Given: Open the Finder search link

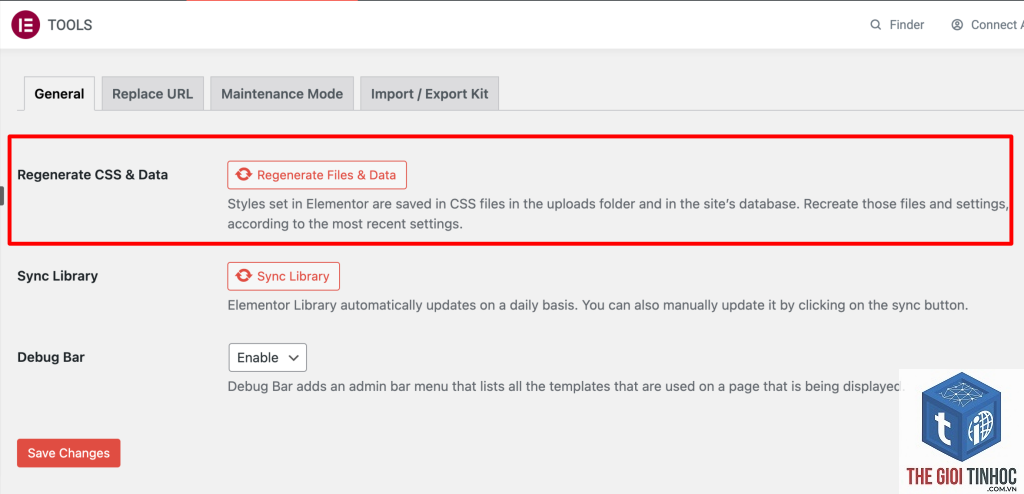Looking at the screenshot, I should coord(897,25).
